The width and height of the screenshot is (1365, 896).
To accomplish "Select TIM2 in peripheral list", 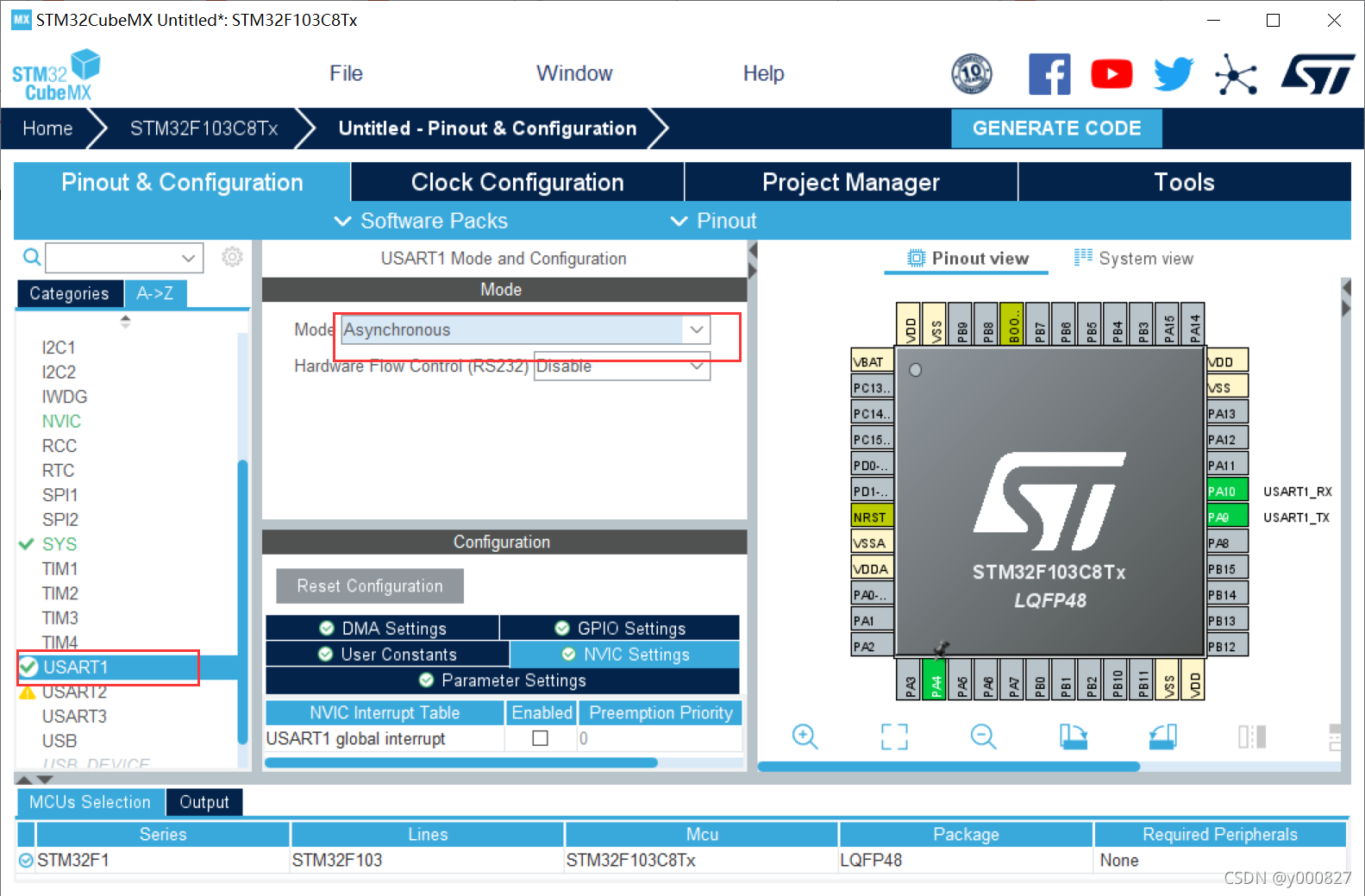I will [60, 593].
